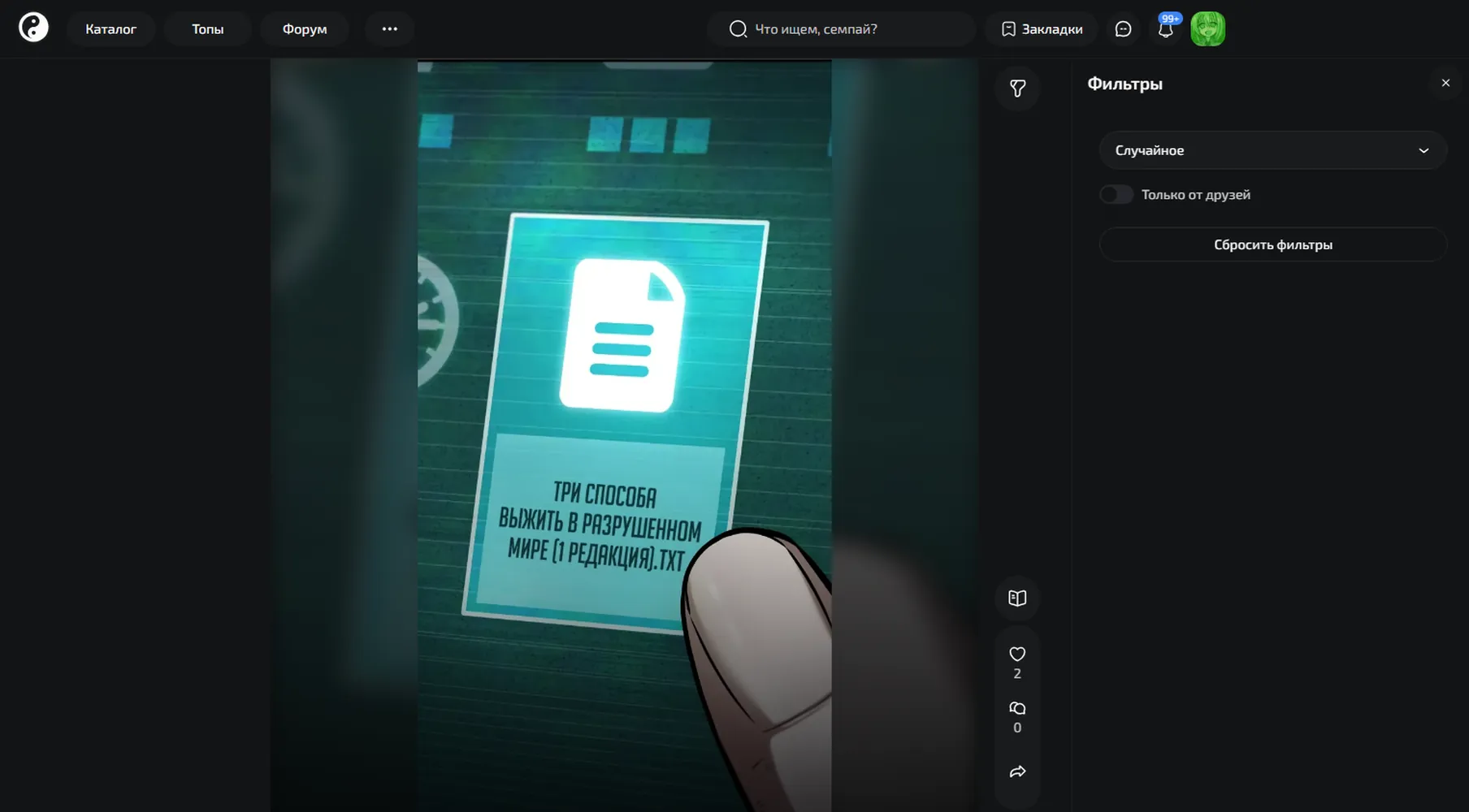Close the Фильтры panel

point(1445,83)
